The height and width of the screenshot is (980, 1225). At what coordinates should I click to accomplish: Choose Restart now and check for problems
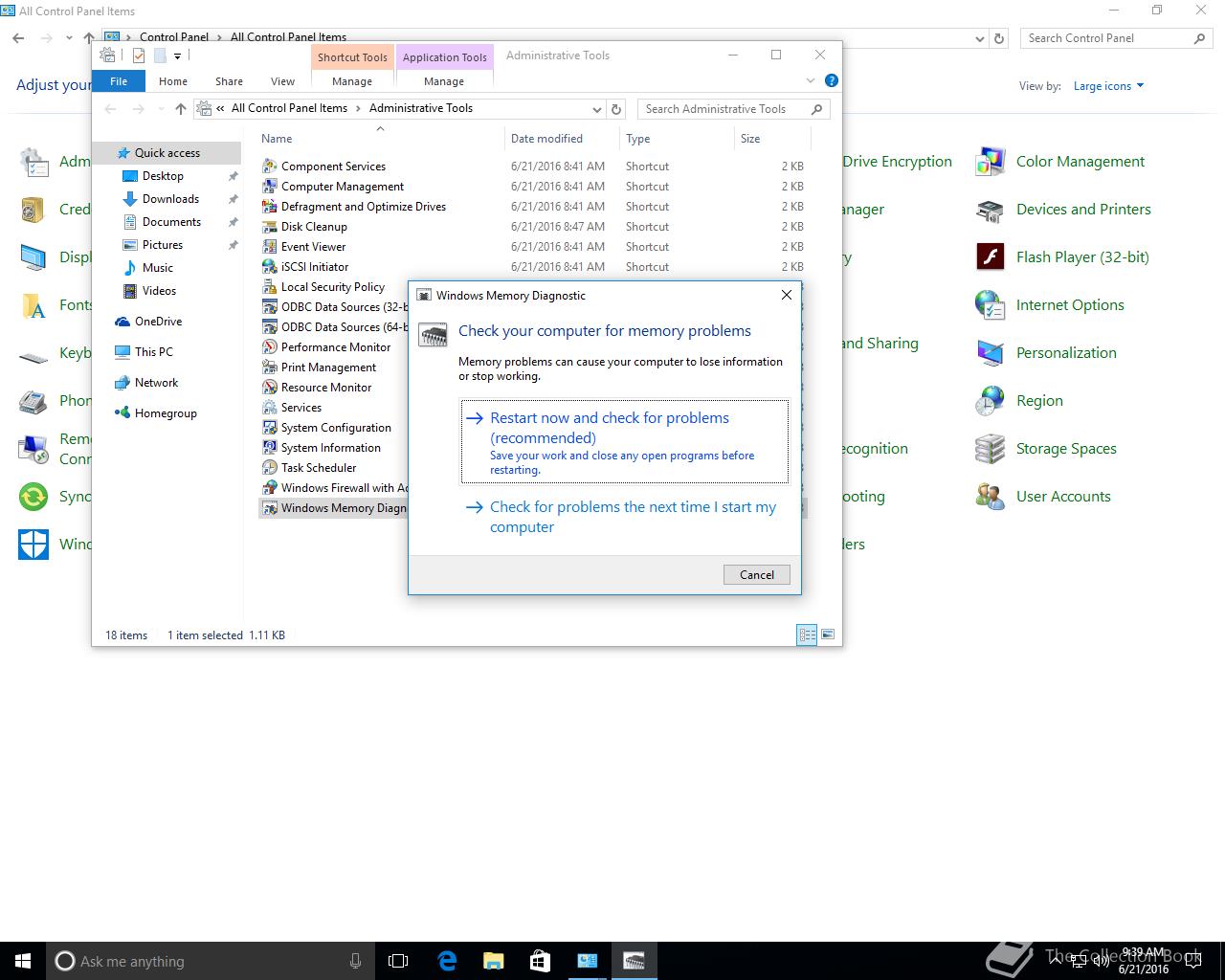(625, 441)
